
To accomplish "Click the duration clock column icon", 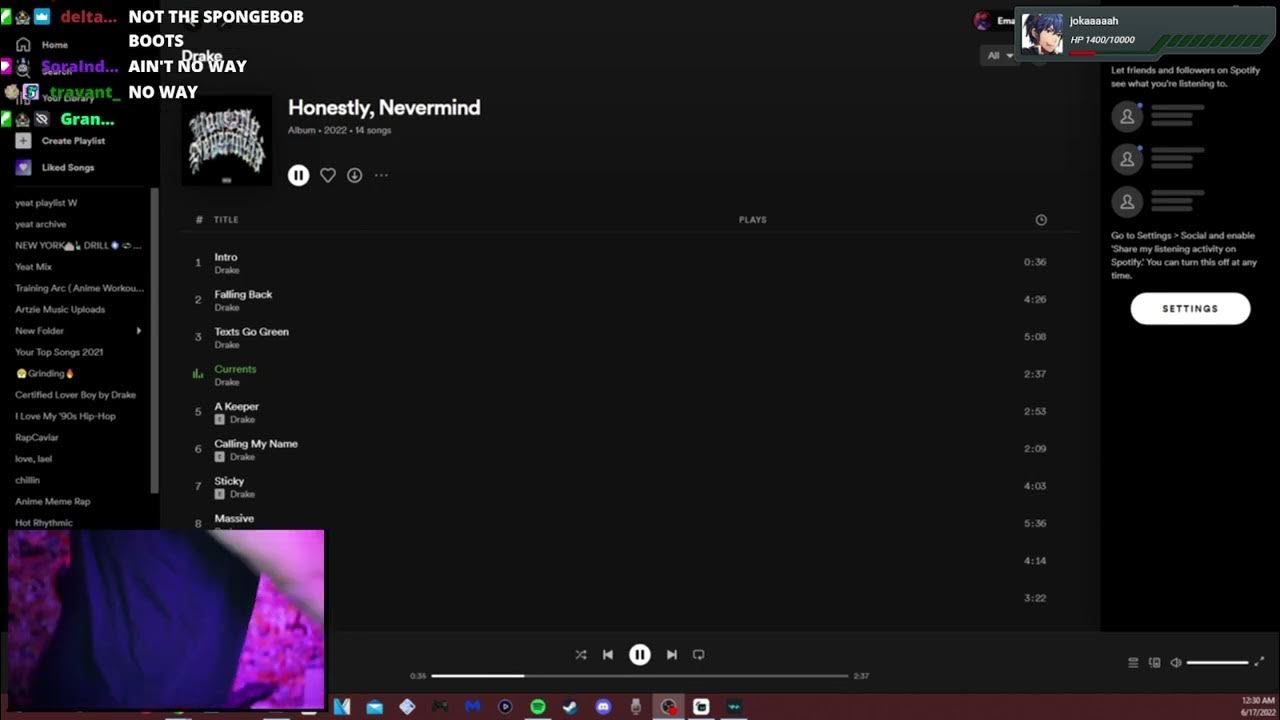I will click(x=1041, y=220).
